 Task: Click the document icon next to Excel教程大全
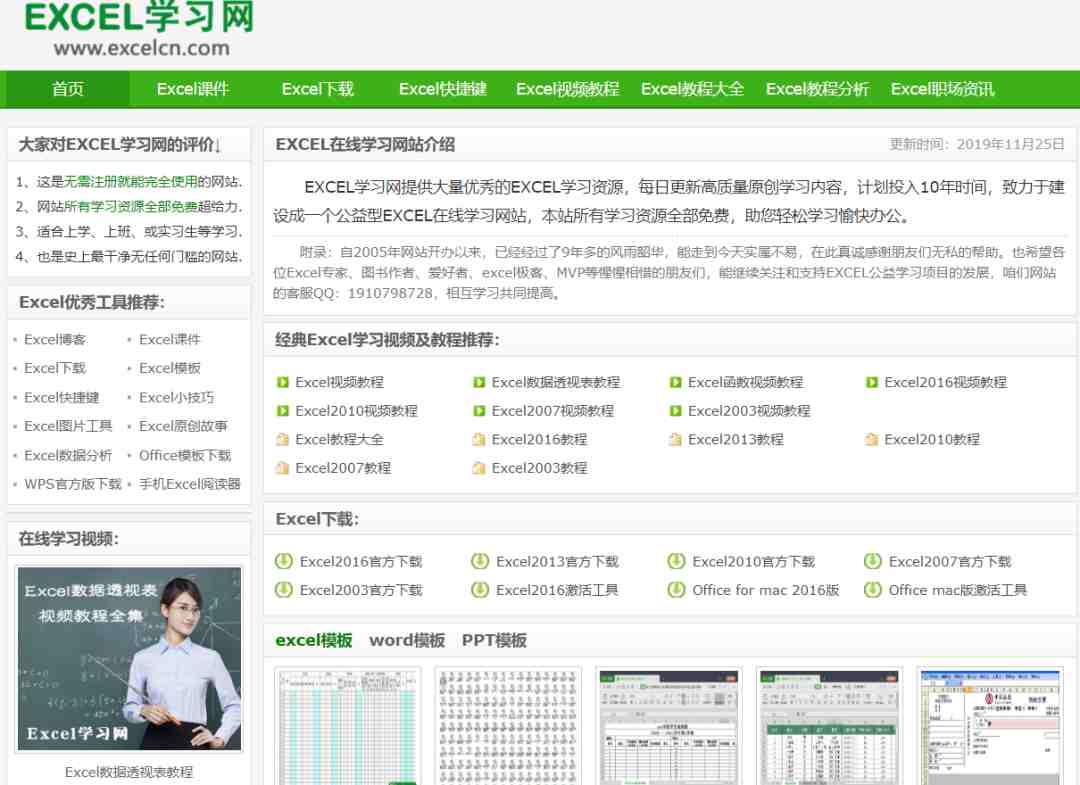coord(282,439)
